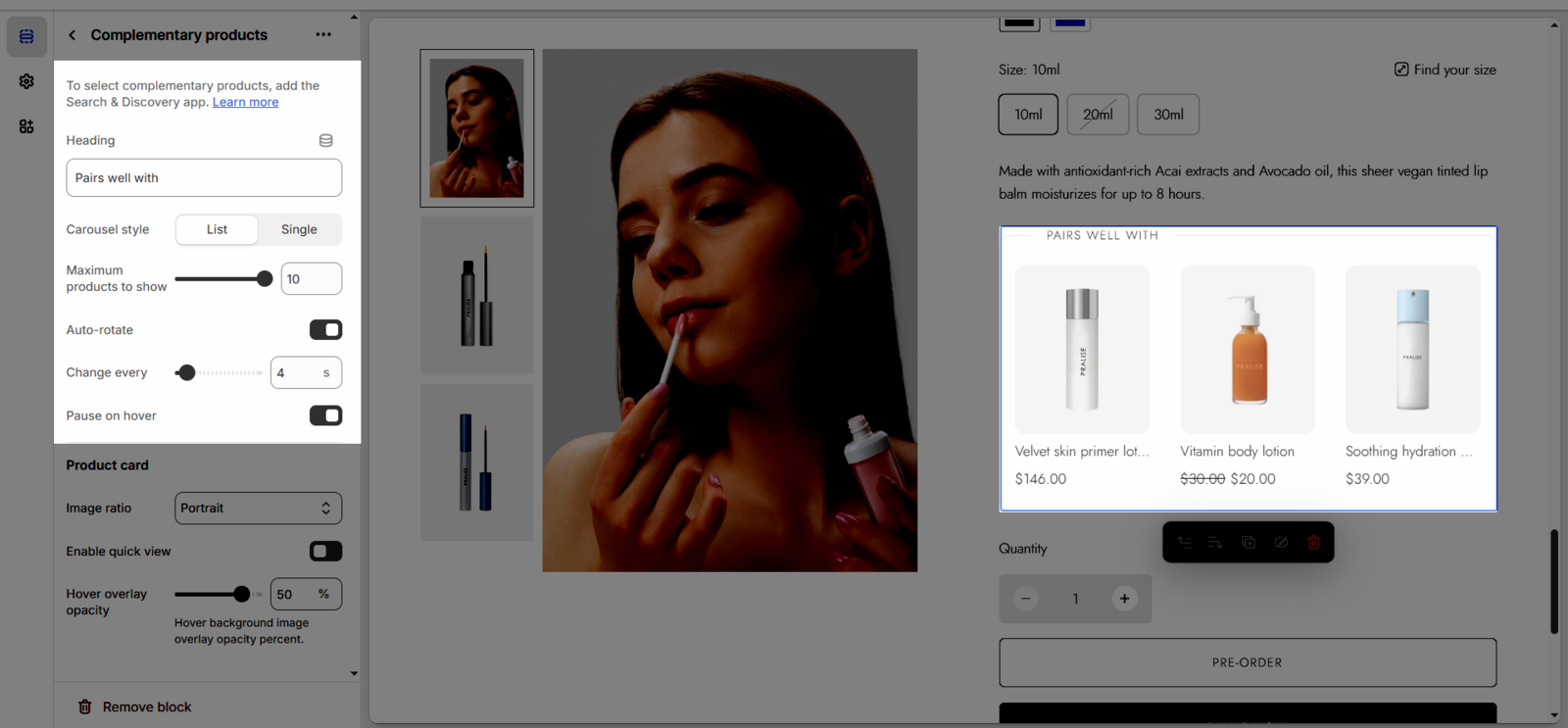The width and height of the screenshot is (1568, 728).
Task: Hide block using crossed-eye toolbar icon
Action: [1281, 542]
